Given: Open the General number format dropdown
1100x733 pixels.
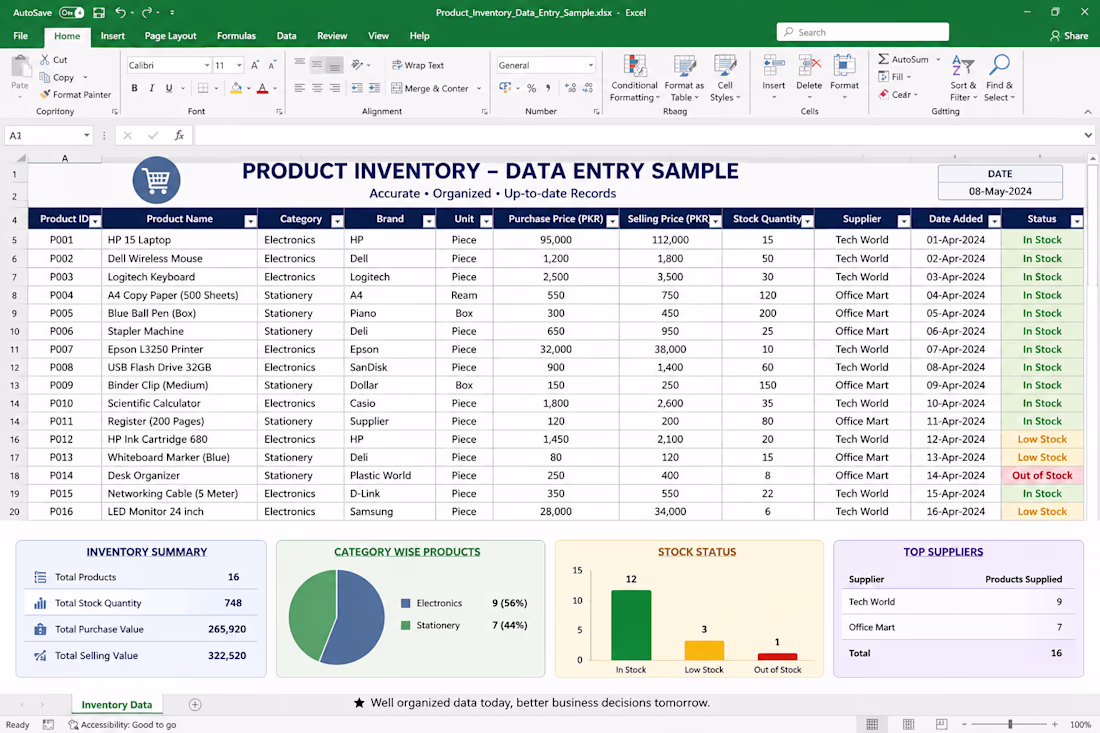Looking at the screenshot, I should [591, 65].
